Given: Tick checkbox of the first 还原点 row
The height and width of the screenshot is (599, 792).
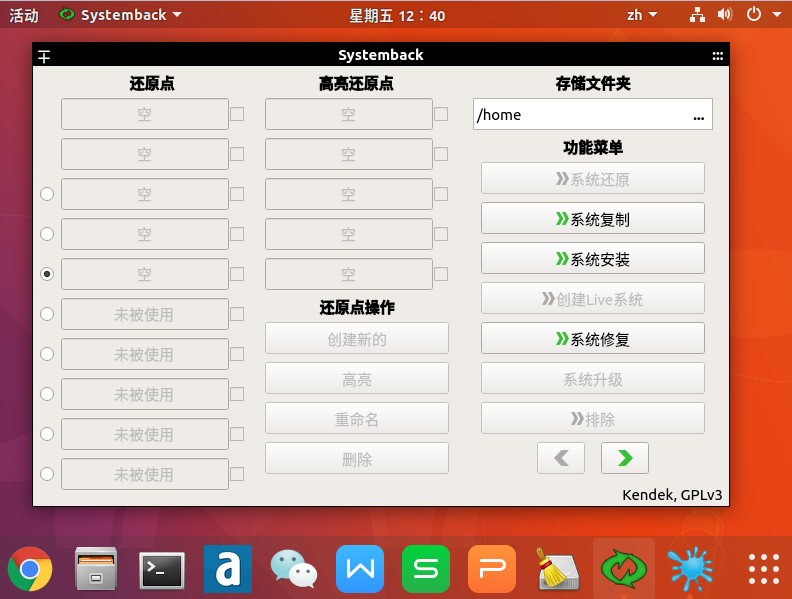Looking at the screenshot, I should tap(237, 114).
